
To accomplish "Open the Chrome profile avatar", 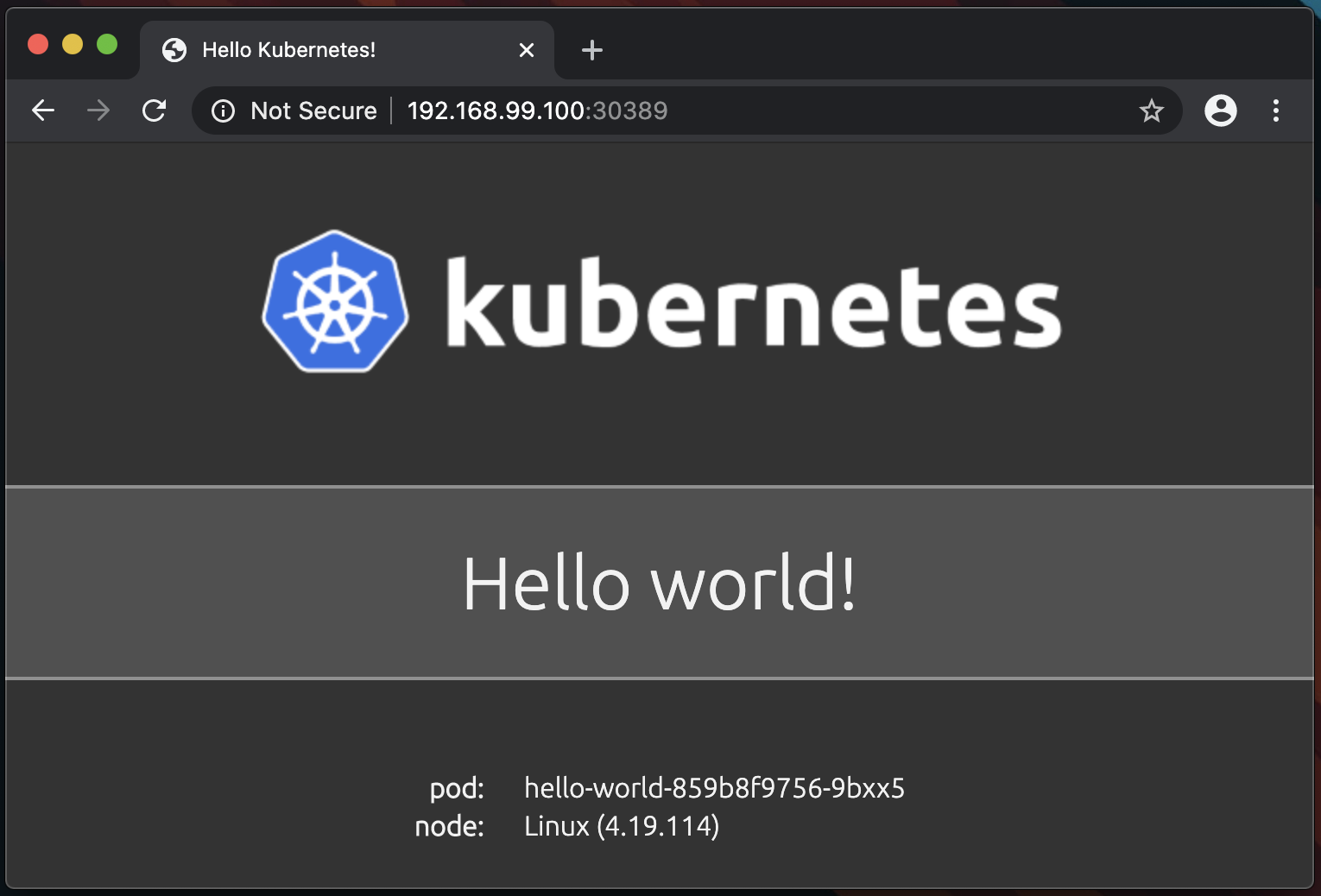I will tap(1221, 110).
